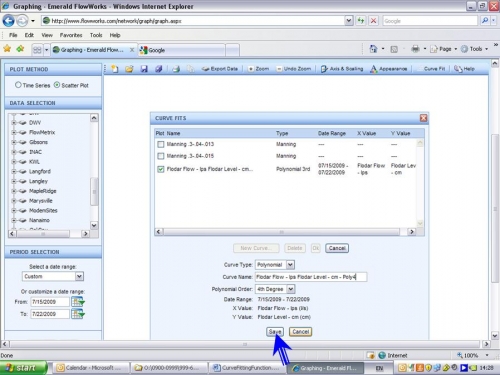
Task: Expand the Langford tree node
Action: pos(14,171)
